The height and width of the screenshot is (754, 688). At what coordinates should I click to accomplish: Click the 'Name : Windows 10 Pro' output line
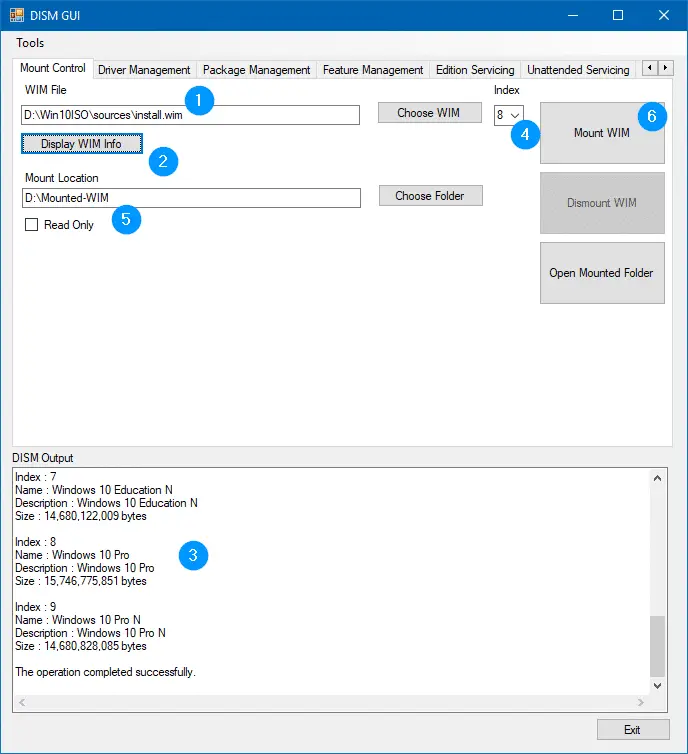coord(72,555)
